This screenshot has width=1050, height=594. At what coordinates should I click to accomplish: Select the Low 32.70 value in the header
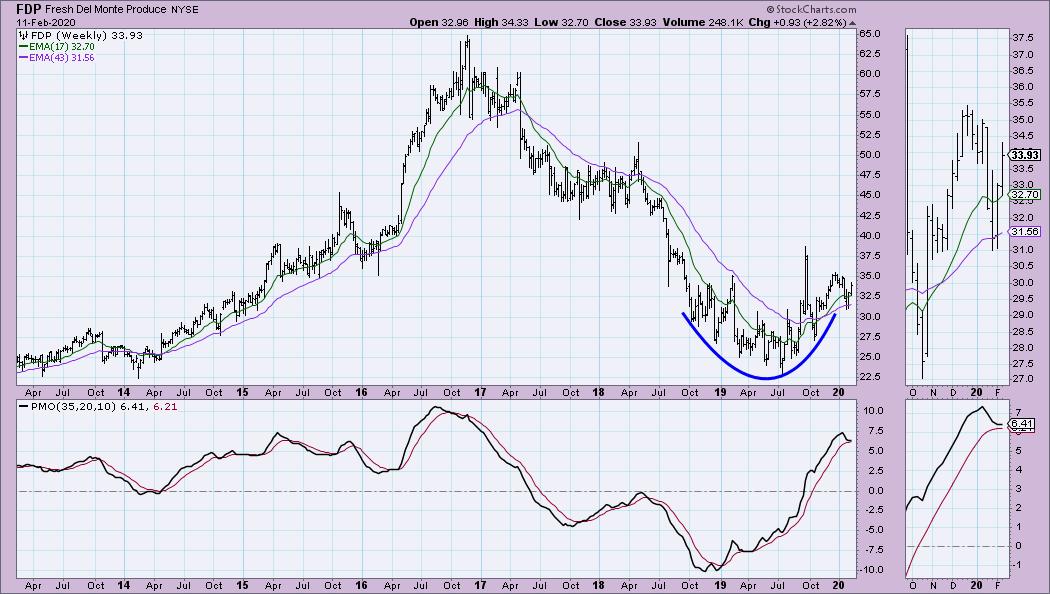click(x=561, y=22)
